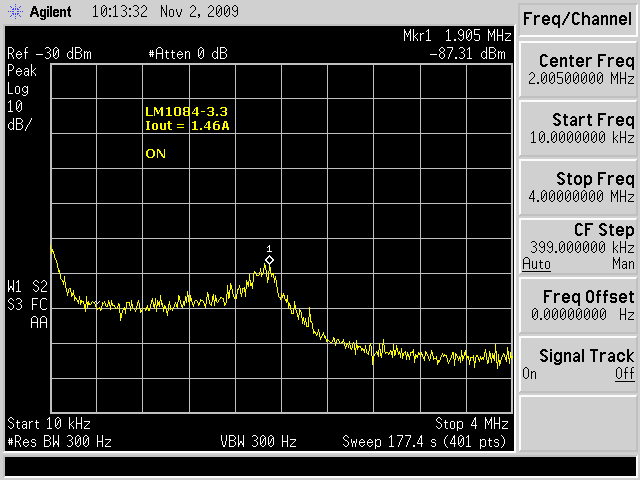Click the VBW 300 Hz label
This screenshot has width=640, height=480.
pyautogui.click(x=258, y=442)
